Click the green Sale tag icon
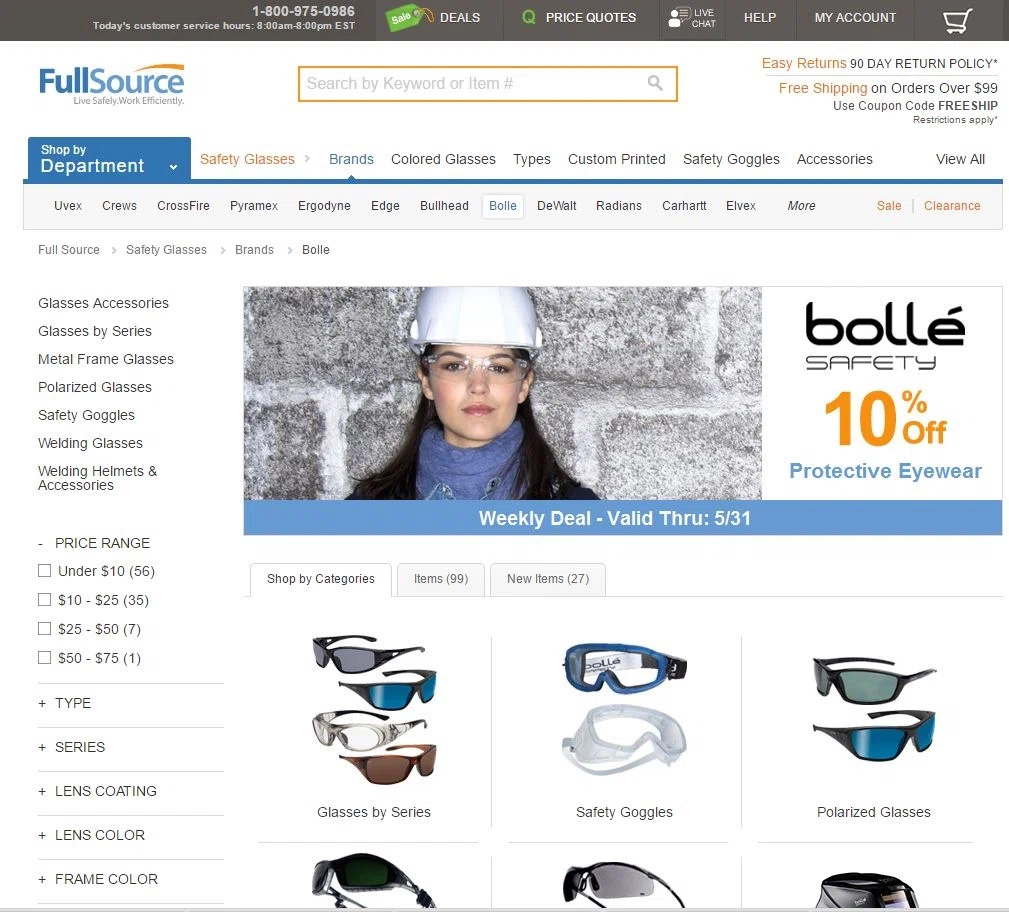The image size is (1009, 912). click(x=409, y=17)
